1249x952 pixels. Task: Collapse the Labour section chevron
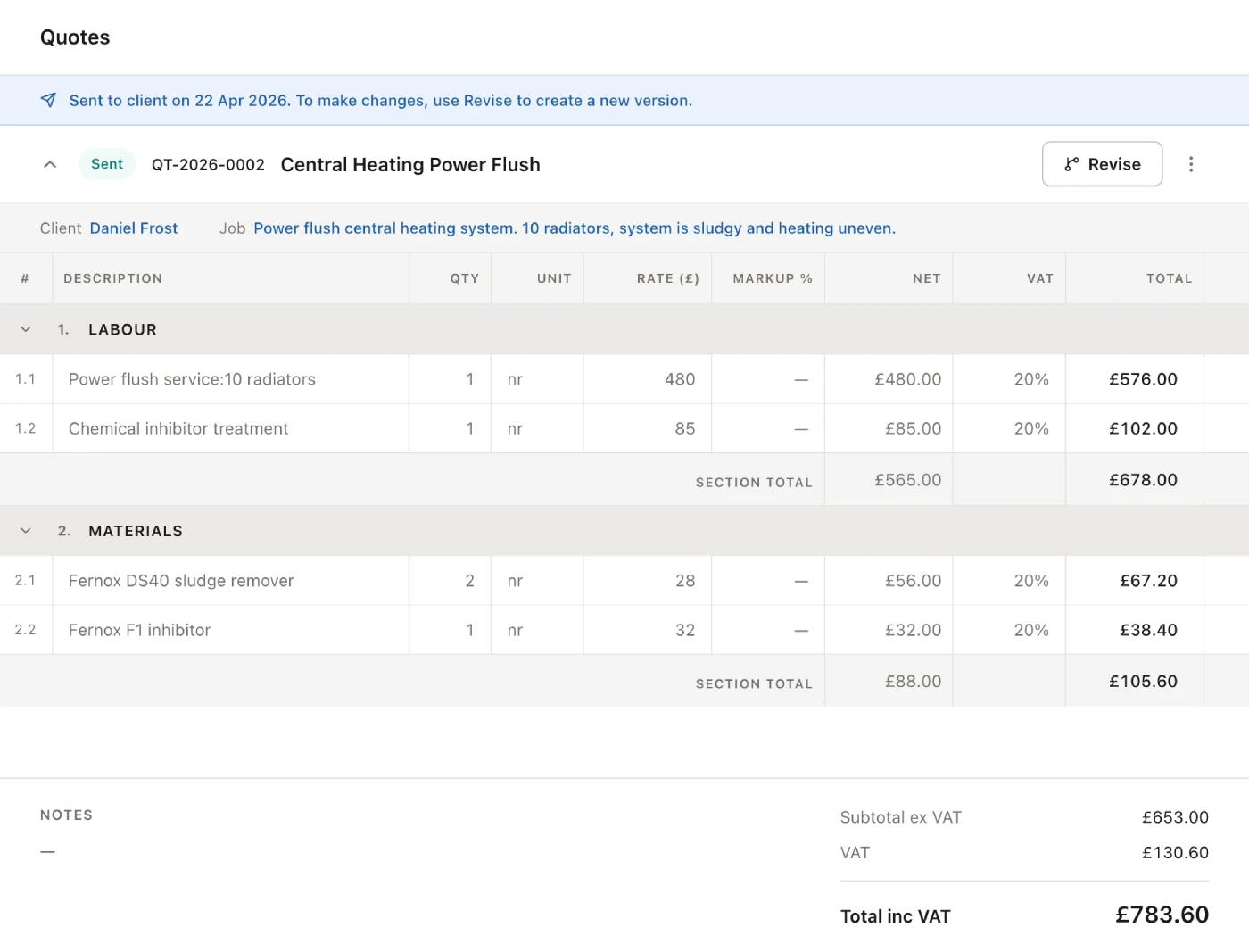pyautogui.click(x=26, y=329)
